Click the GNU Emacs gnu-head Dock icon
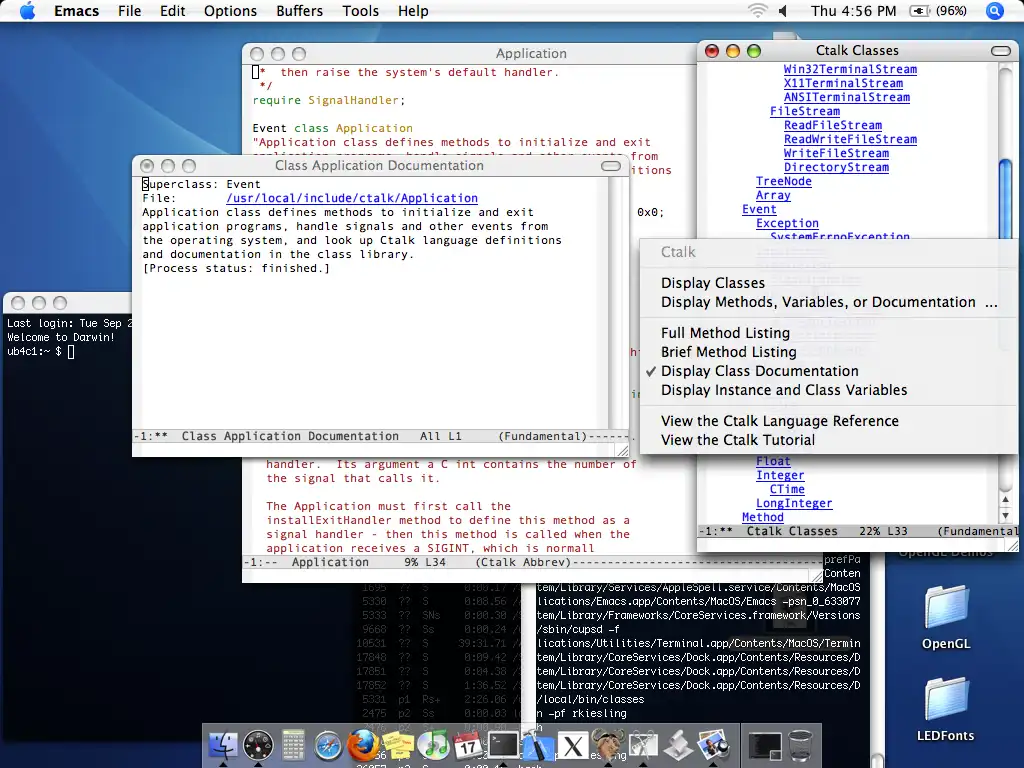The height and width of the screenshot is (768, 1024). [607, 744]
